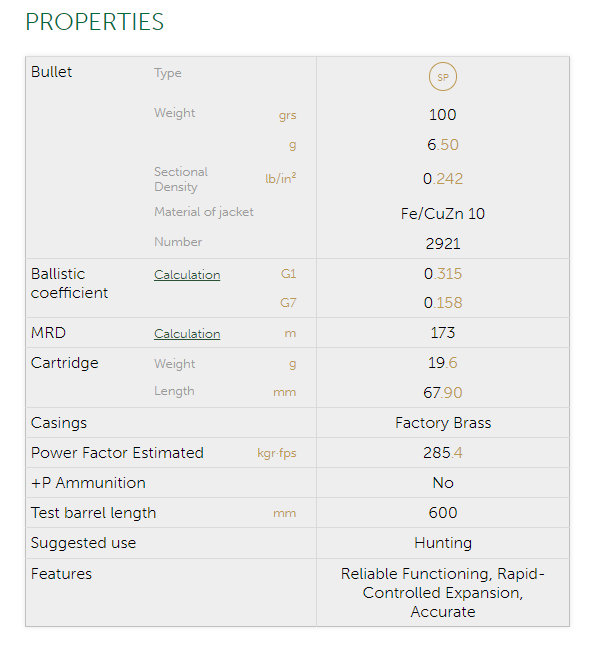Select MRD value 173
This screenshot has width=600, height=647.
(442, 333)
